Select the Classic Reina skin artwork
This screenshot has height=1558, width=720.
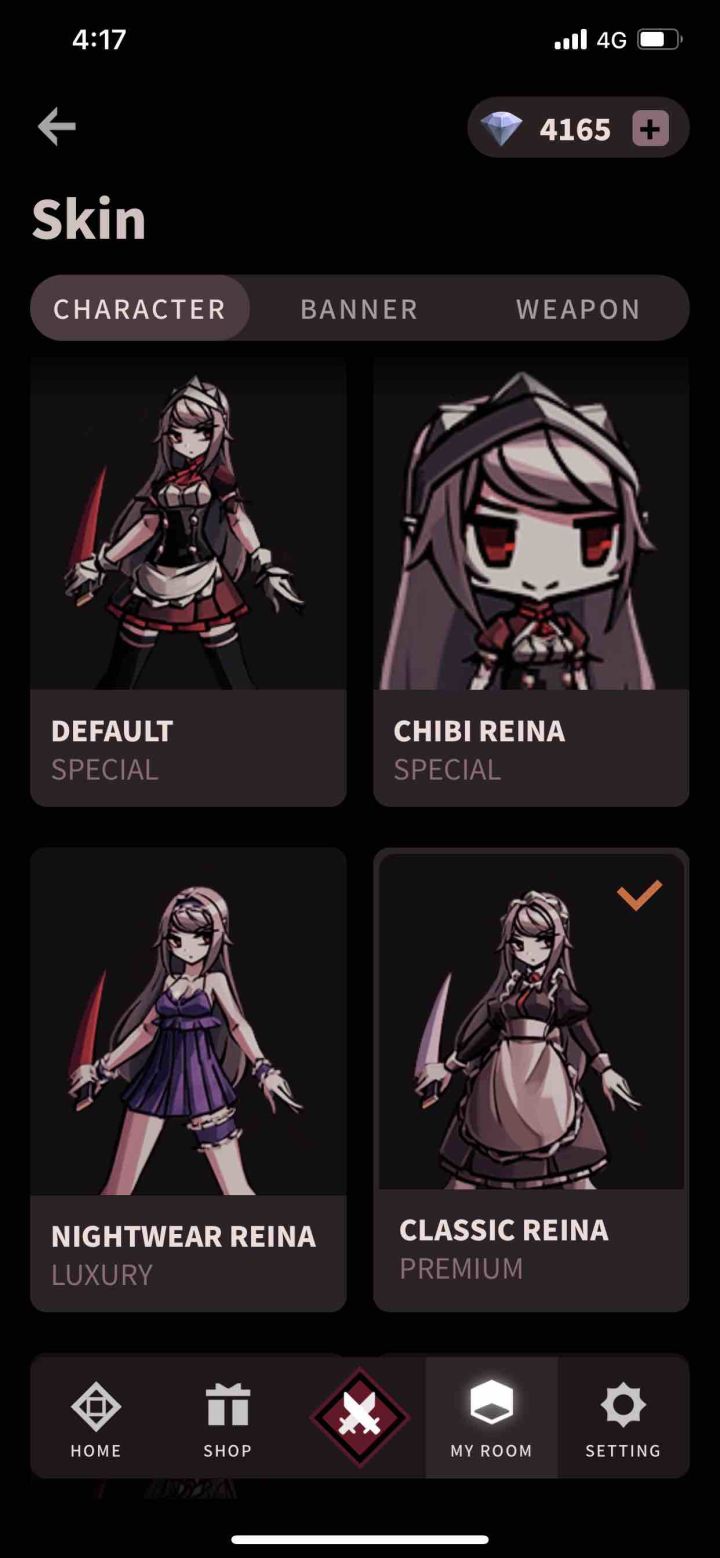coord(531,1021)
